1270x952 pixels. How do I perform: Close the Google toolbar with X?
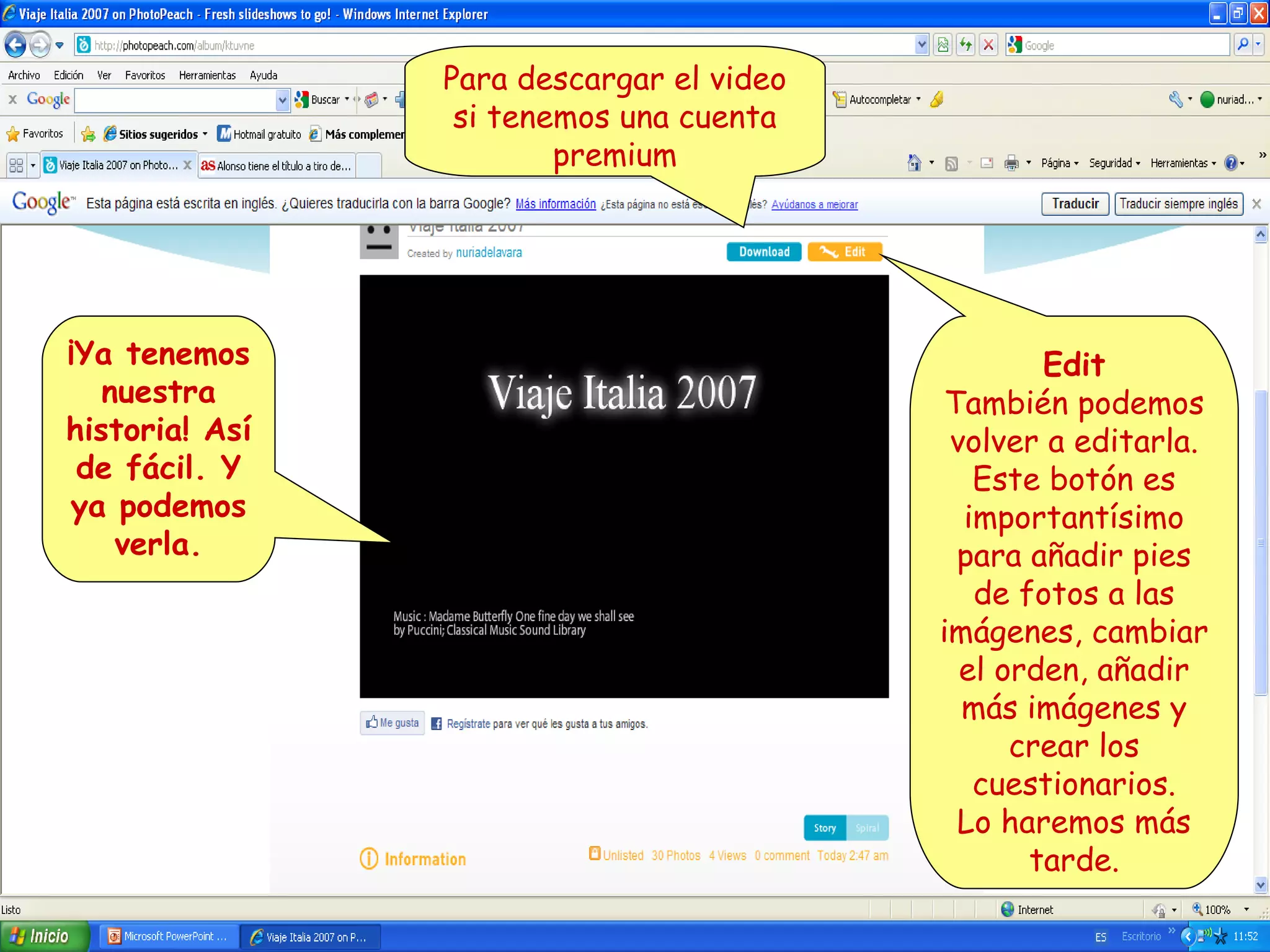[12, 99]
